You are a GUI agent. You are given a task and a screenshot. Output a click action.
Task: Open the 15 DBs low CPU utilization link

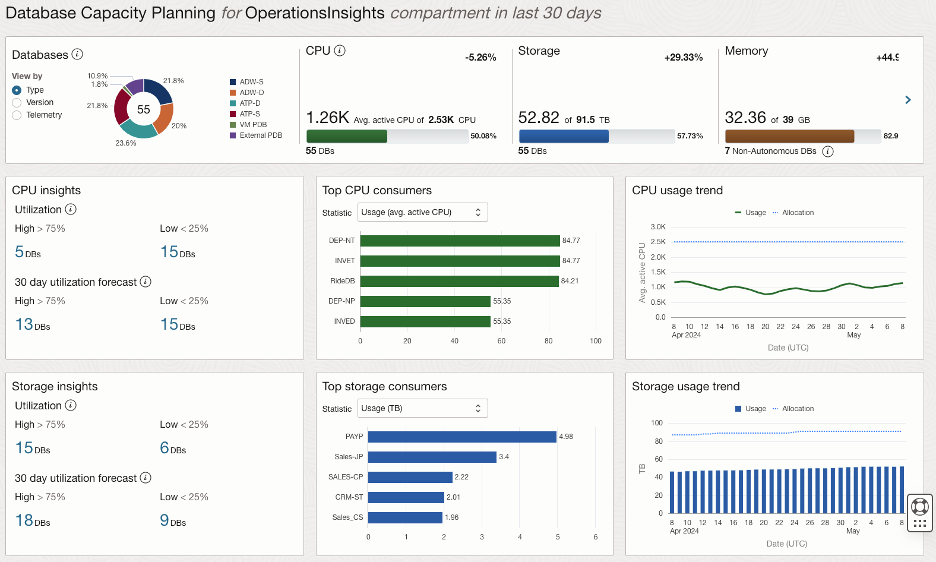[x=177, y=252]
